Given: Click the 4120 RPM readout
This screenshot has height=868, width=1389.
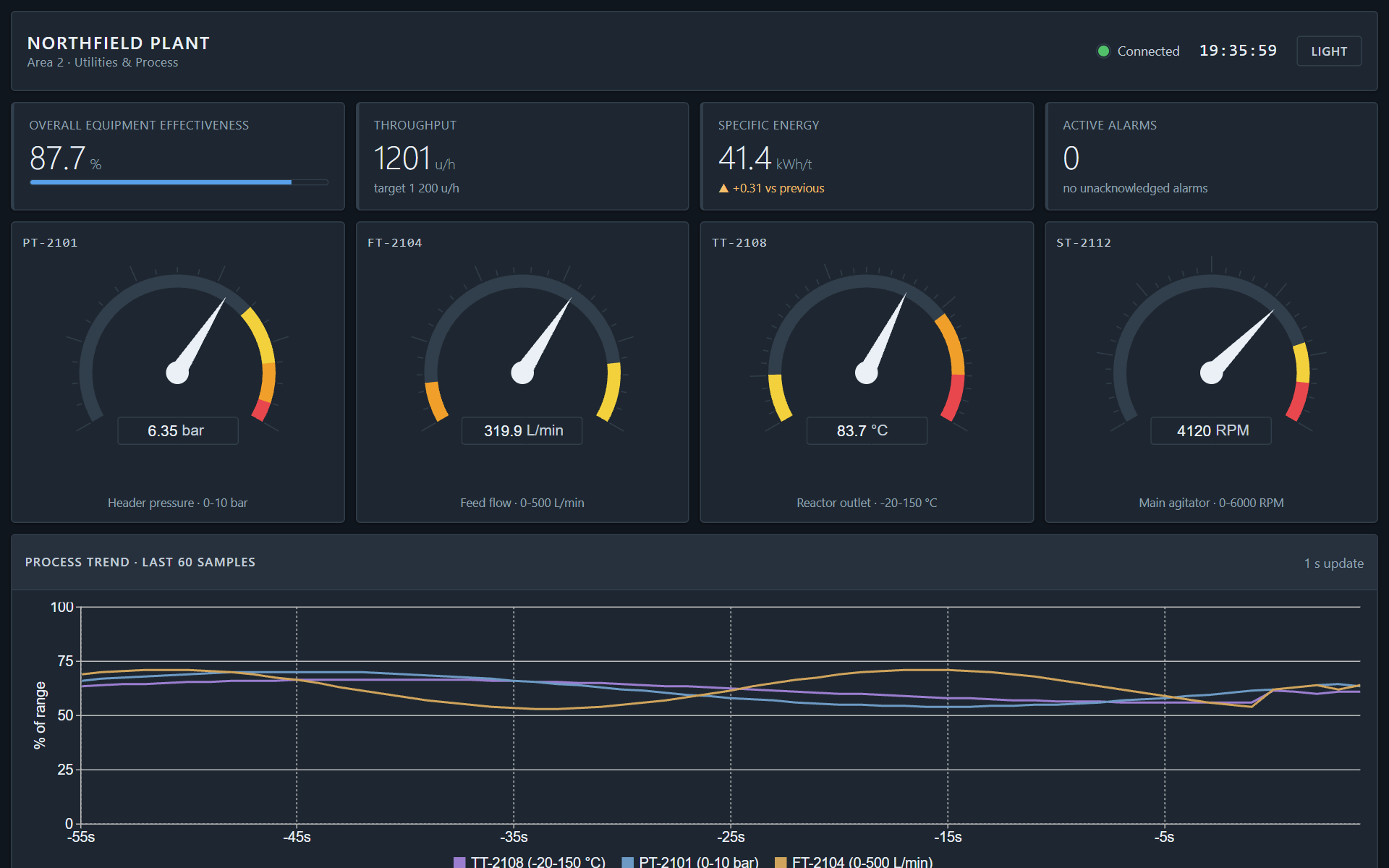Looking at the screenshot, I should point(1211,430).
